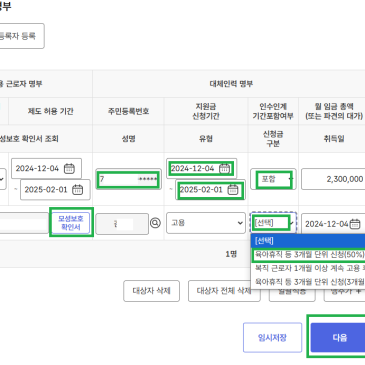Viewport: 365px width, 365px height.
Task: Open calendar for 지원금 신청기간 end date 2025-02-01
Action: [233, 190]
